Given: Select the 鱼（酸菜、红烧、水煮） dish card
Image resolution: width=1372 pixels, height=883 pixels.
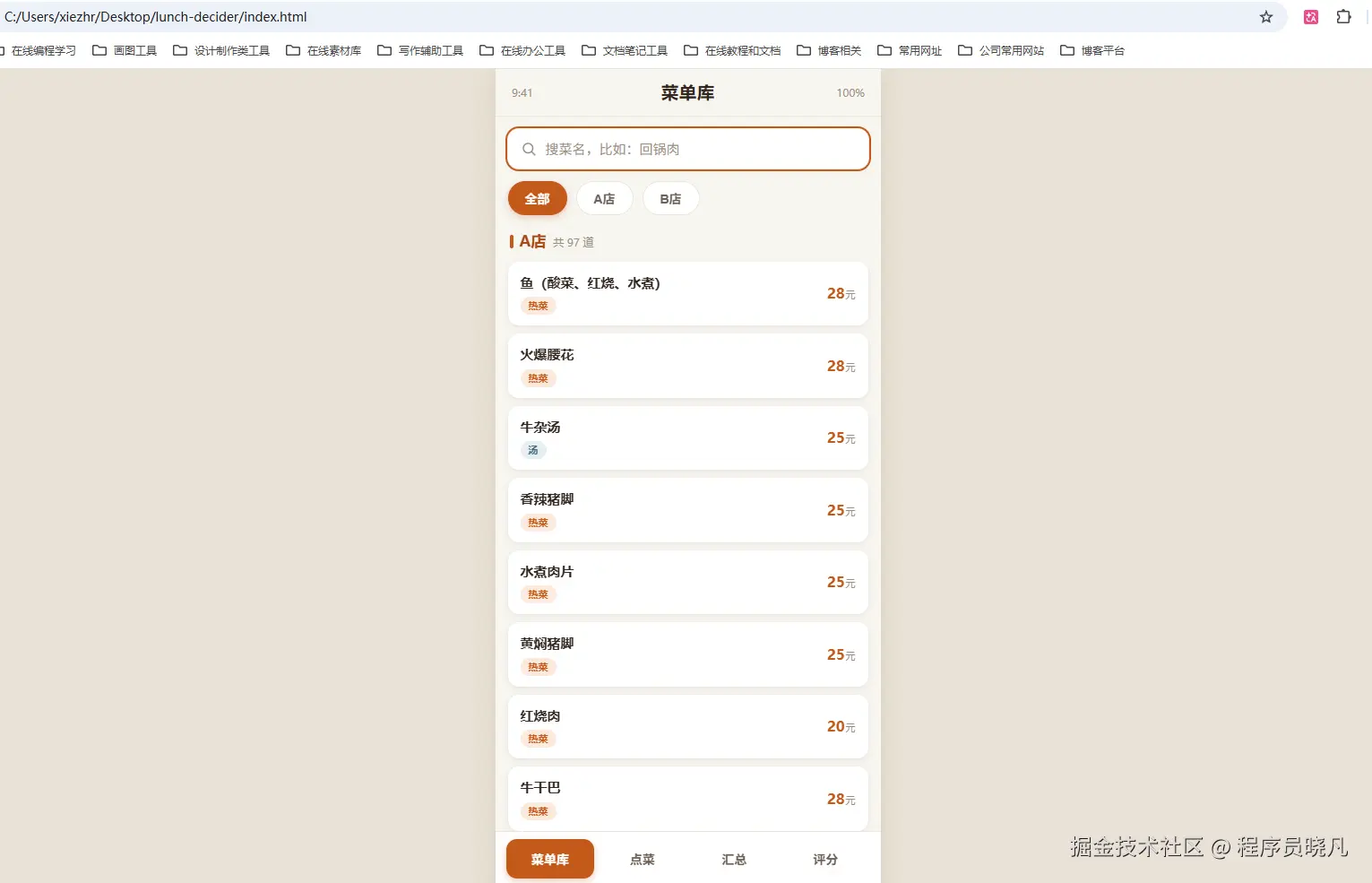Looking at the screenshot, I should 688,293.
